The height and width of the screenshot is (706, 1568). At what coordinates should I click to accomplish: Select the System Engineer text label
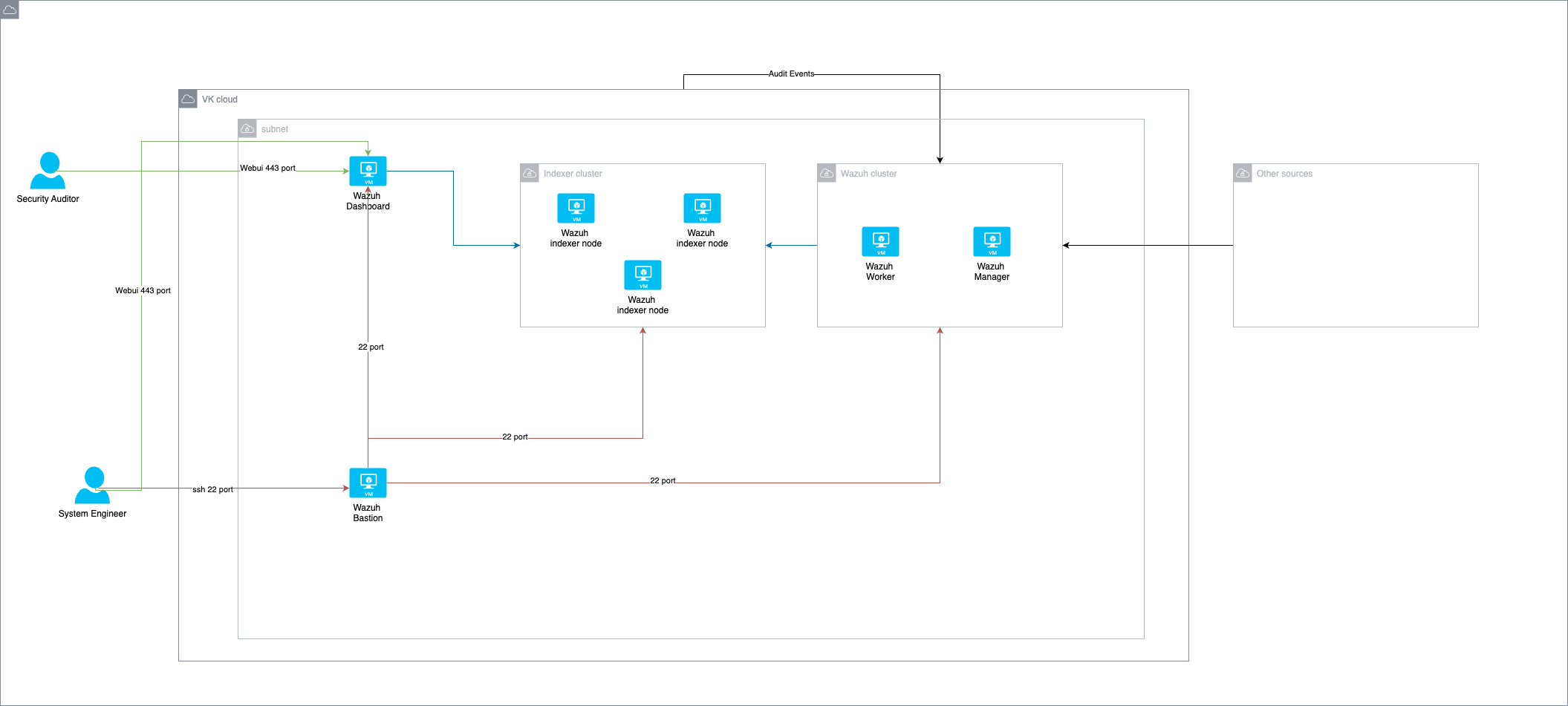pyautogui.click(x=92, y=514)
